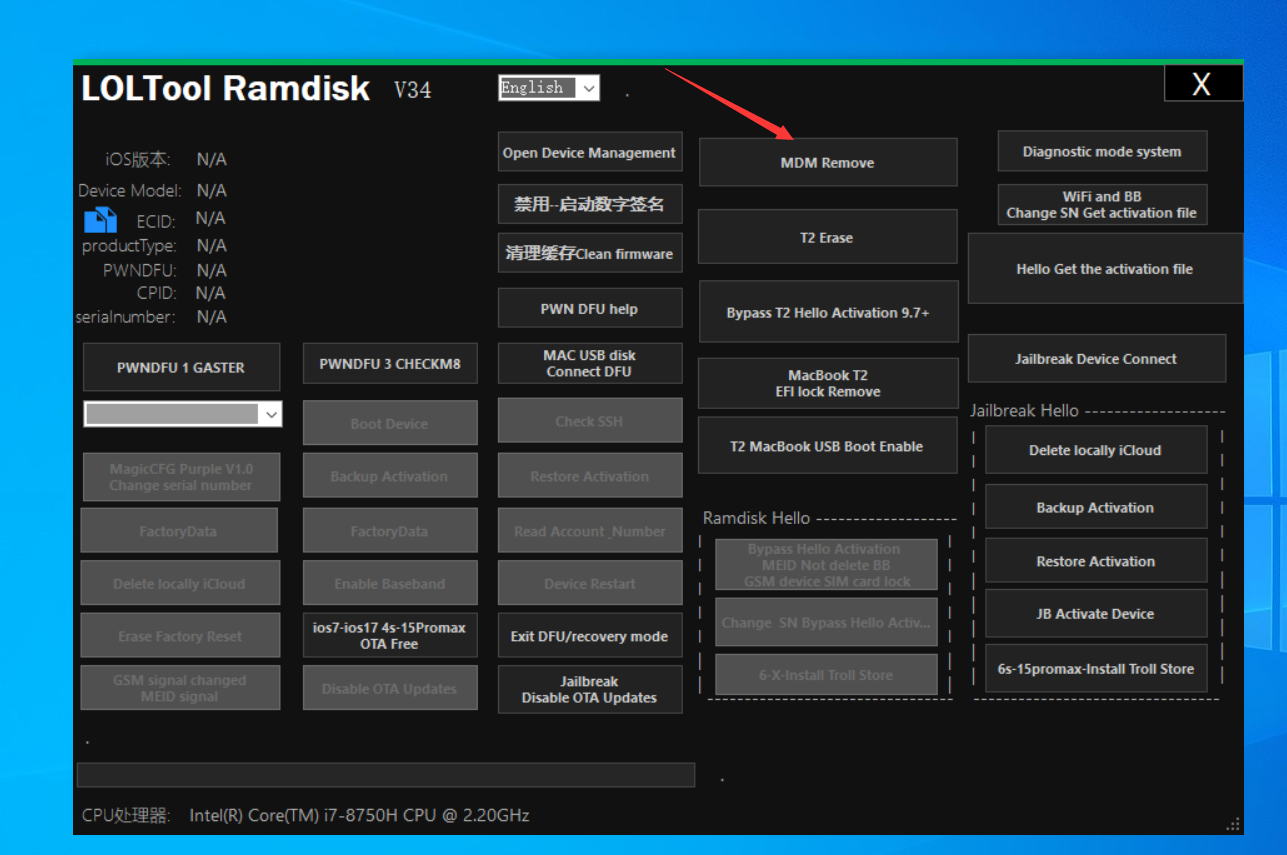Click the 6-X-Install Troll Store button
This screenshot has width=1287, height=855.
coord(826,675)
